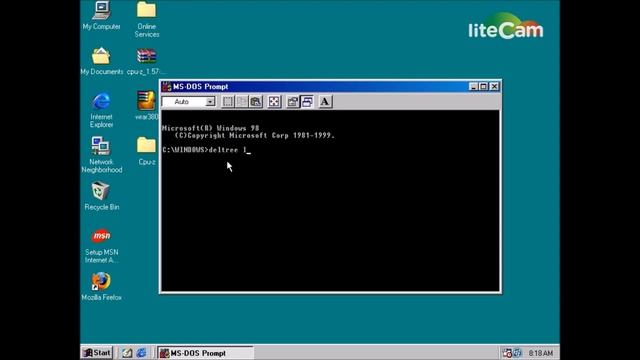Close the MS-DOS Prompt window

494,87
